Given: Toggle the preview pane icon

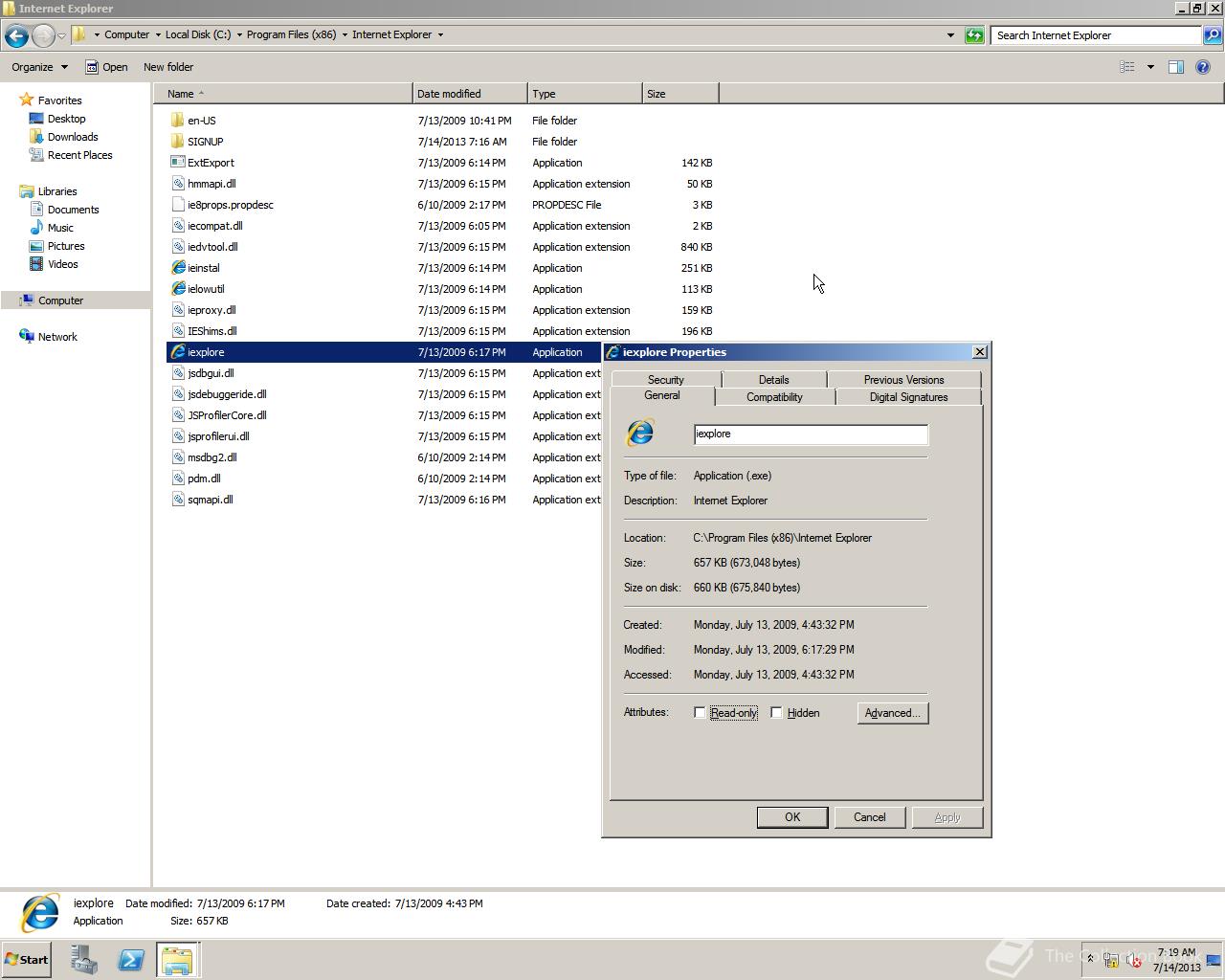Looking at the screenshot, I should (1176, 67).
